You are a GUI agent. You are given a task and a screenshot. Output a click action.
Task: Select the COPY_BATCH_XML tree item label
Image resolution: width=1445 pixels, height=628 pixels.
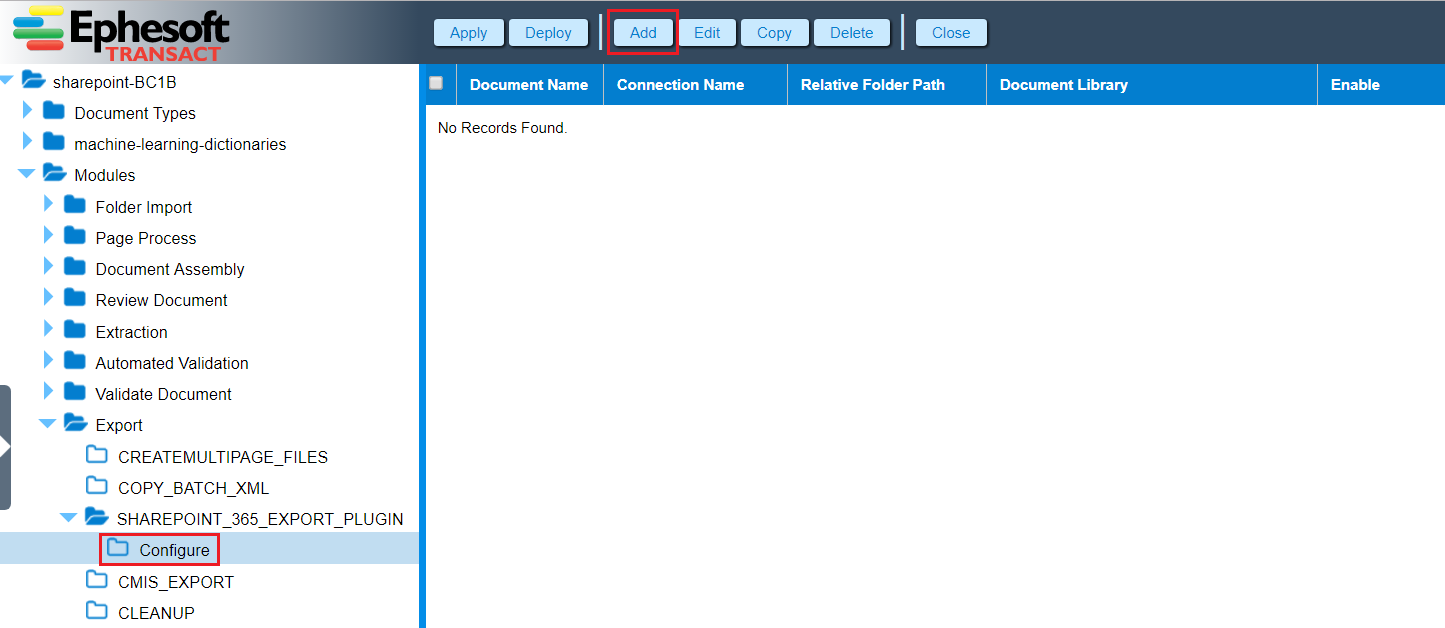coord(193,488)
